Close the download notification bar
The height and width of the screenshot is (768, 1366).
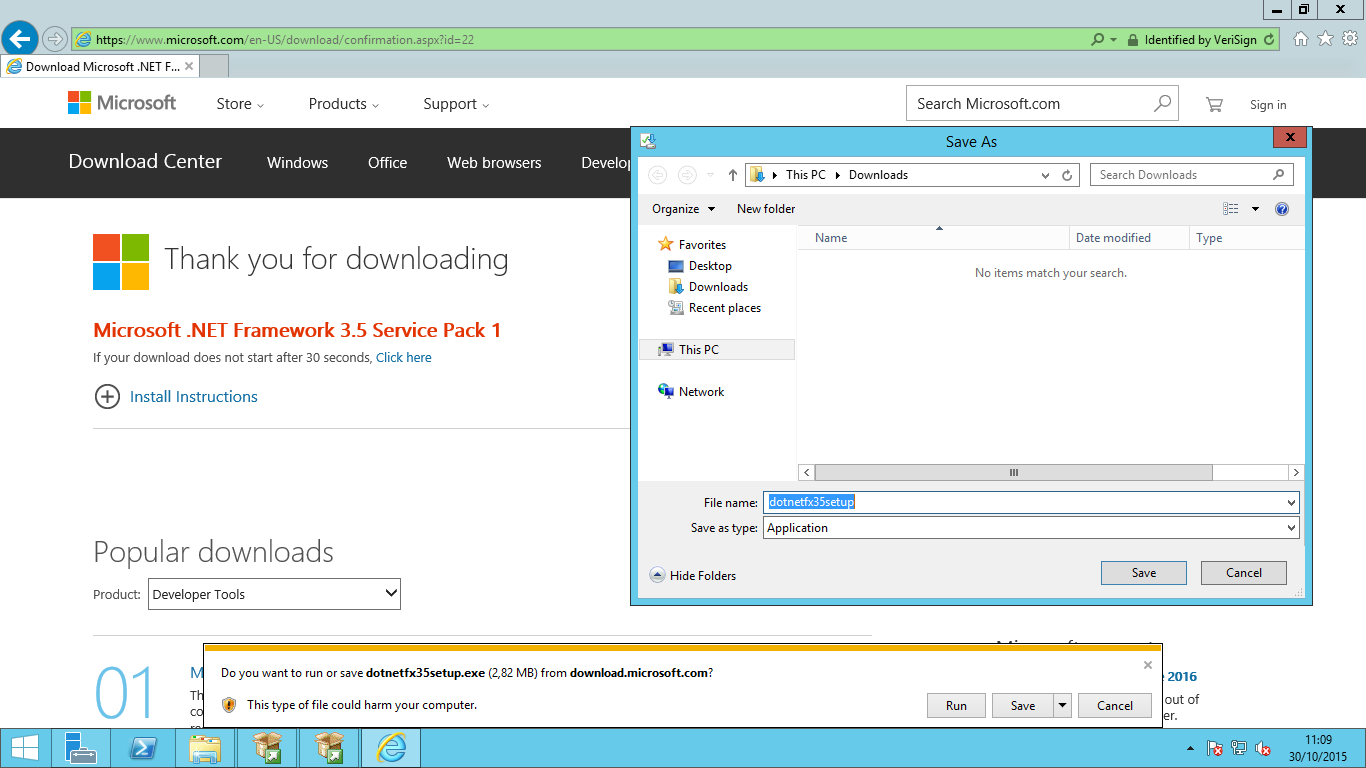pyautogui.click(x=1148, y=665)
